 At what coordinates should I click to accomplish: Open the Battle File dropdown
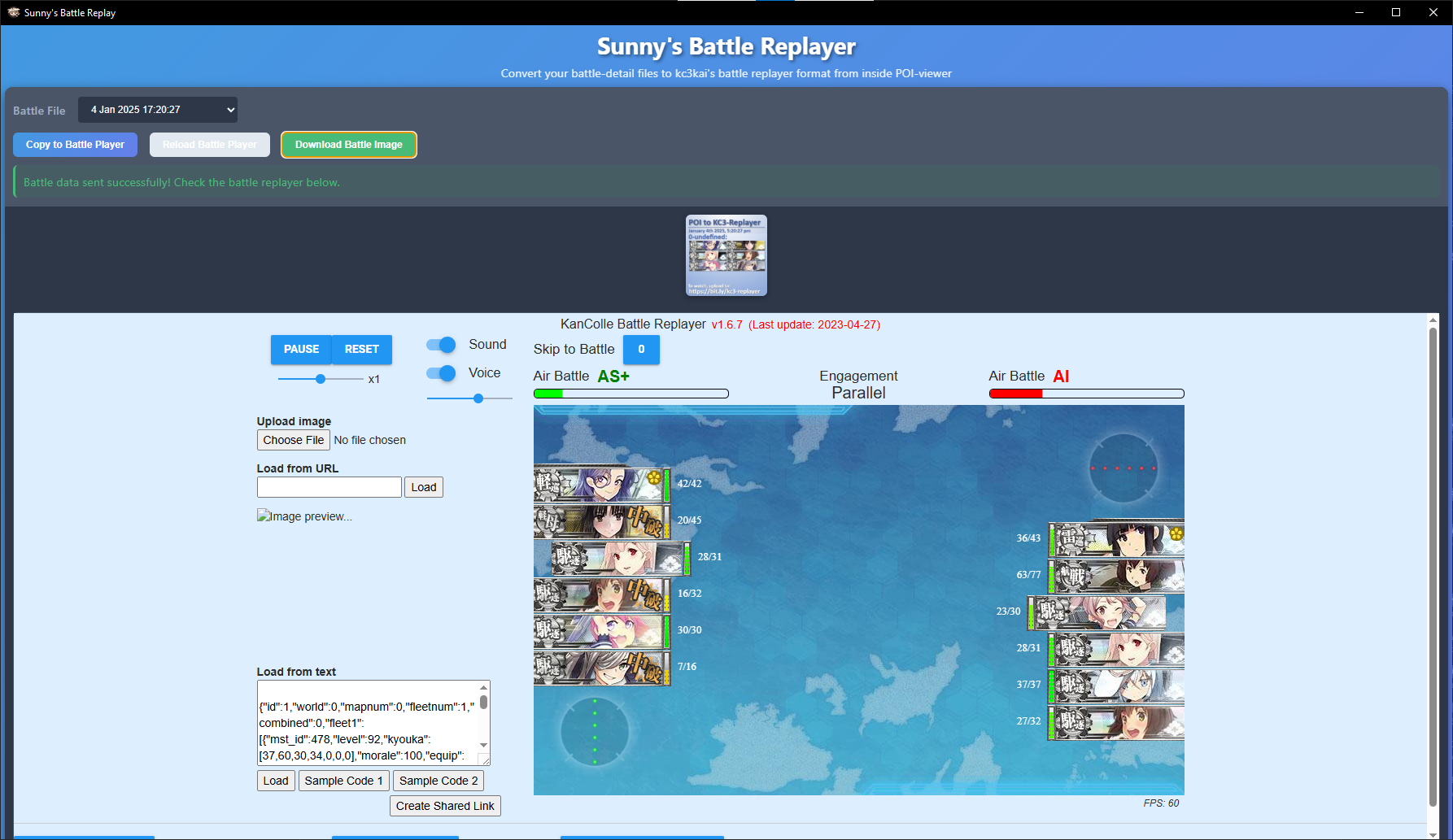(x=158, y=109)
